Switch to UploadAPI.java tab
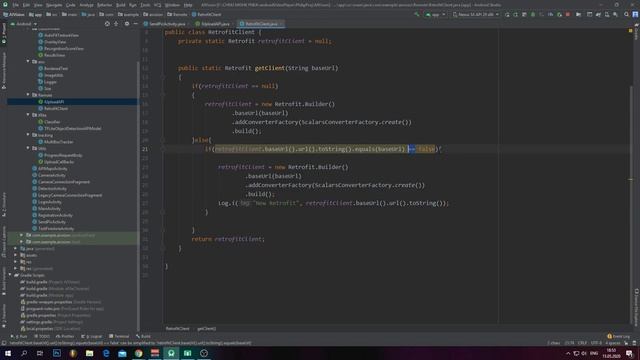Viewport: 640px width, 360px height. coord(214,24)
